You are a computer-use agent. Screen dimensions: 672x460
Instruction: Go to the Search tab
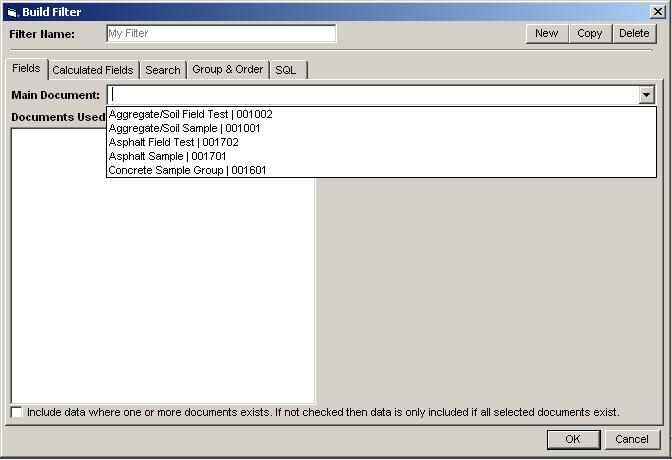(x=162, y=70)
